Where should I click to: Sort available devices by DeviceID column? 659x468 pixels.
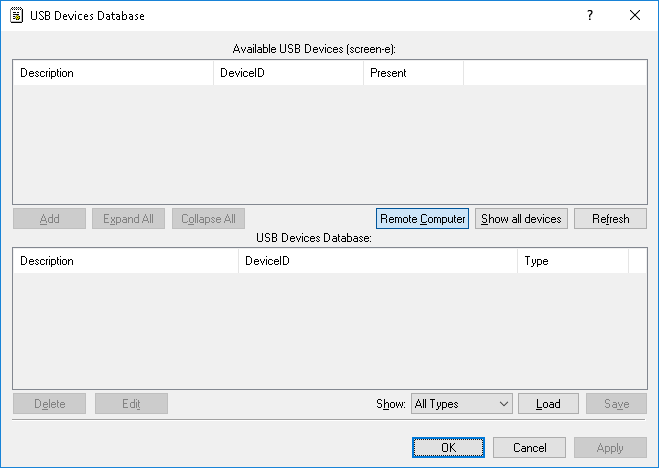coord(288,73)
